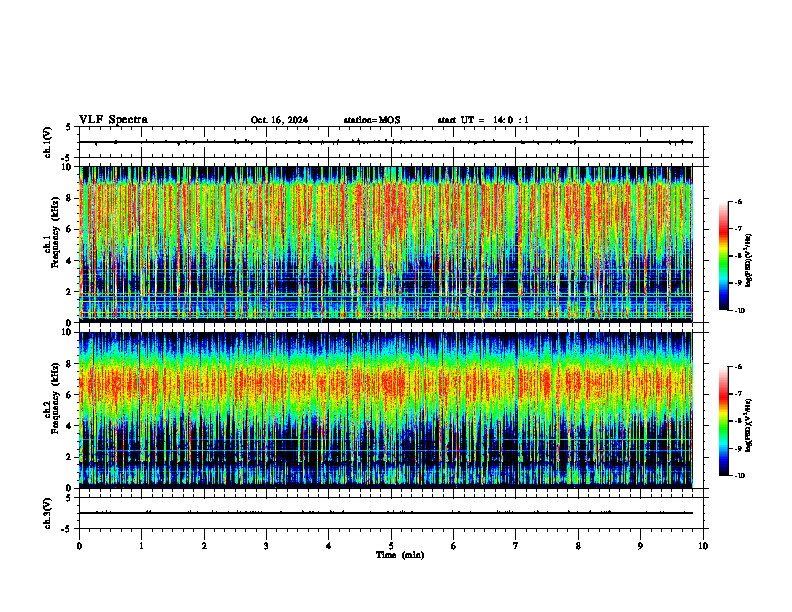Click inside the ch.2 spectrogram panel

pos(386,410)
